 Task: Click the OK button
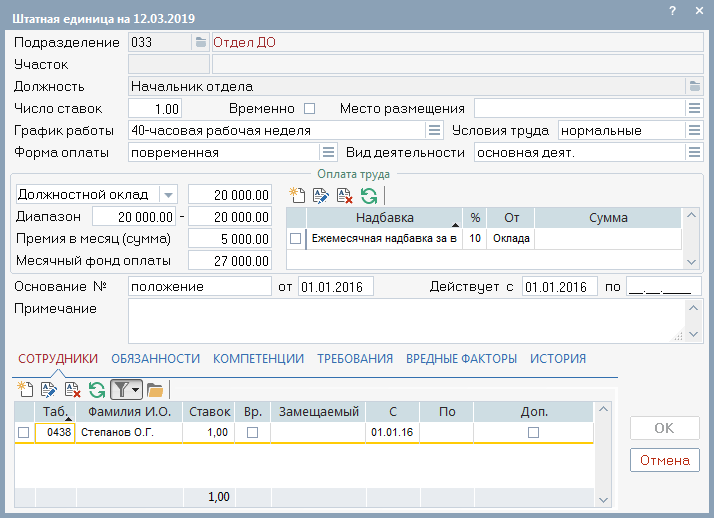(664, 428)
